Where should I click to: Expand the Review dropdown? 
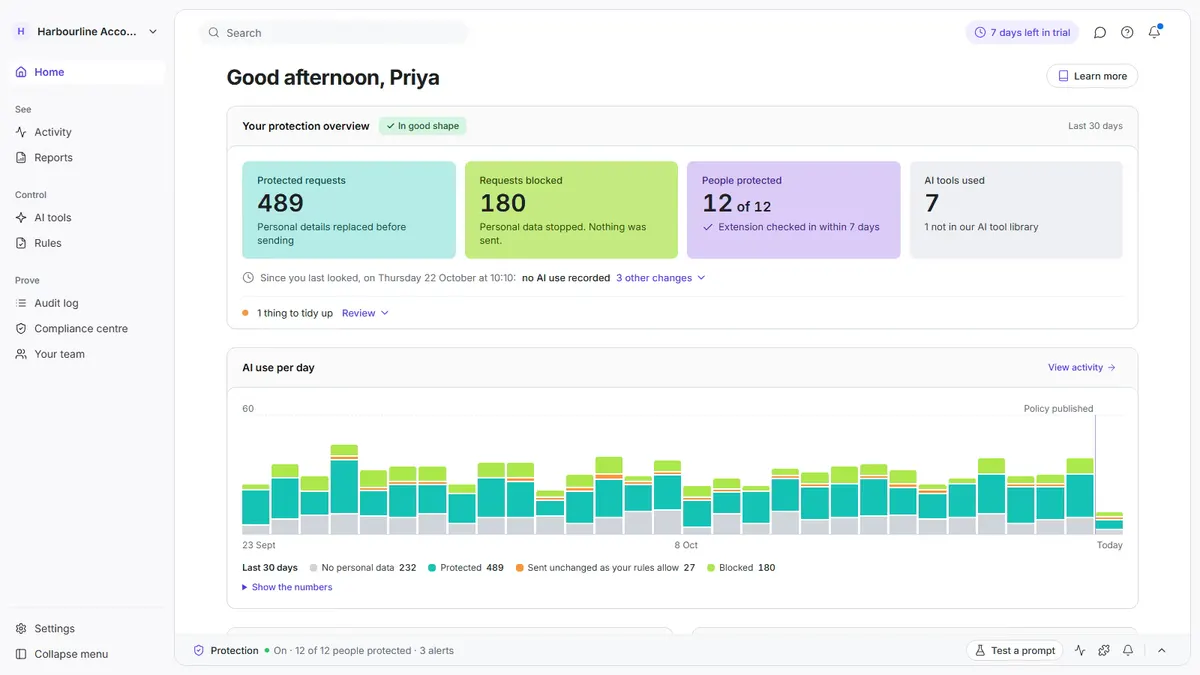[x=365, y=313]
